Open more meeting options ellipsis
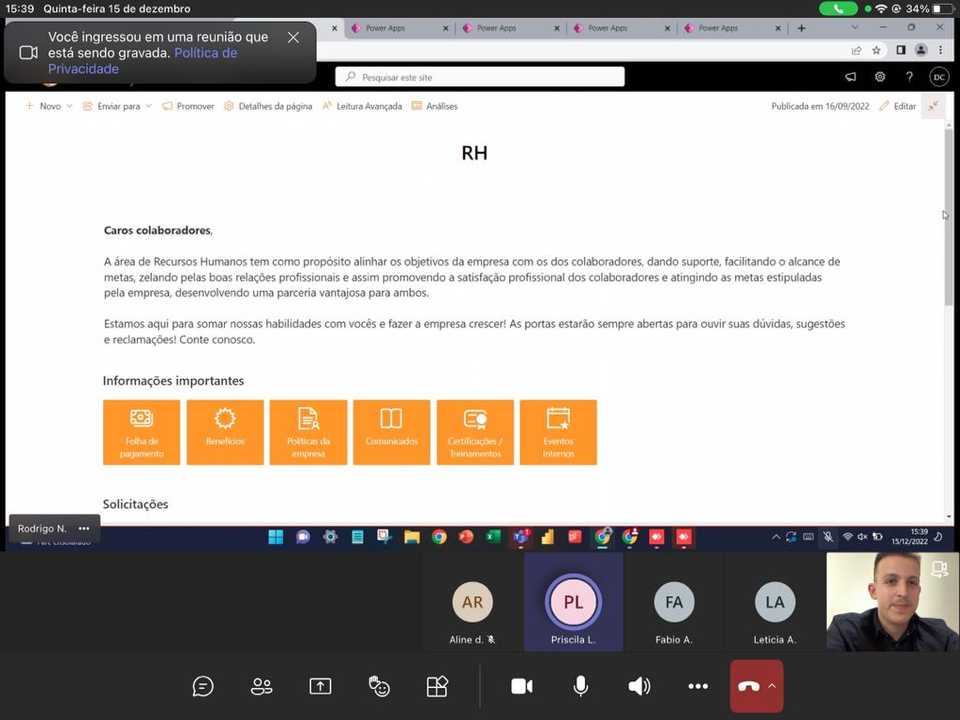960x720 pixels. coord(698,686)
